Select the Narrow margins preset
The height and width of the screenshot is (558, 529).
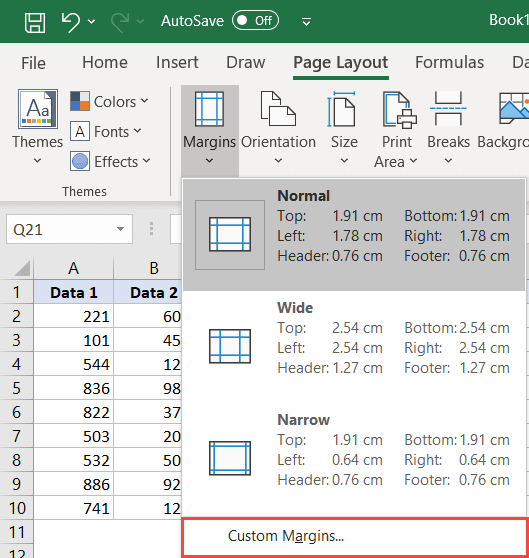click(x=354, y=459)
